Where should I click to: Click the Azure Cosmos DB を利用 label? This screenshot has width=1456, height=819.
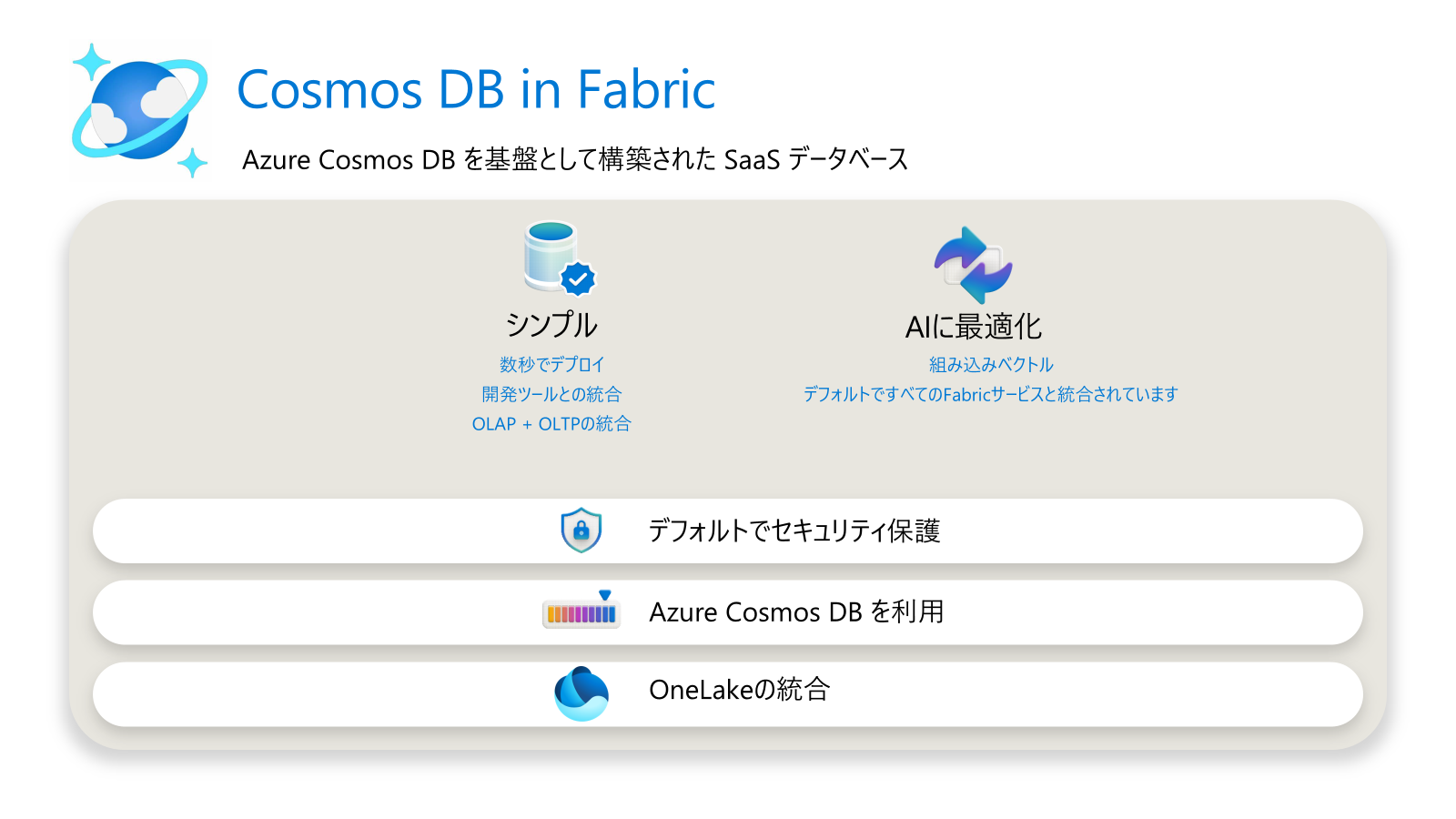coord(796,612)
